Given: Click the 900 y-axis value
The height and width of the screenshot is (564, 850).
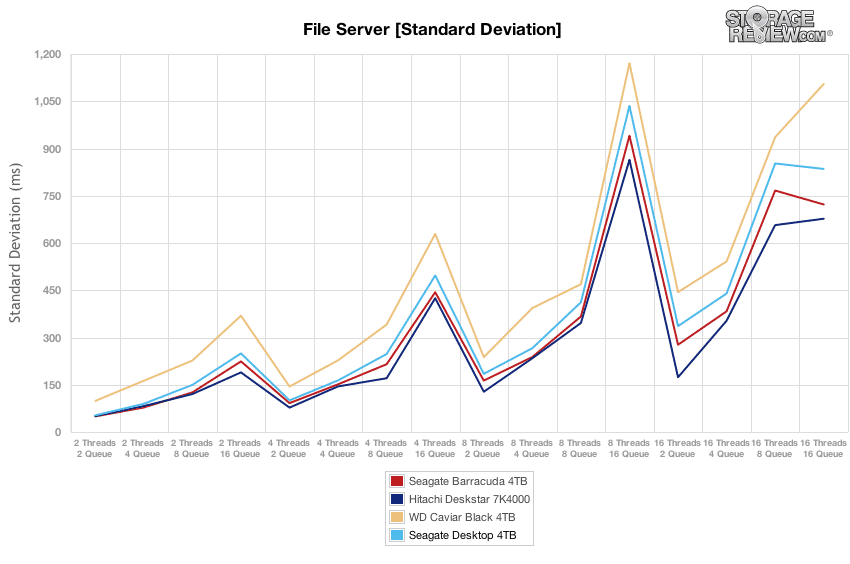Looking at the screenshot, I should [x=53, y=149].
